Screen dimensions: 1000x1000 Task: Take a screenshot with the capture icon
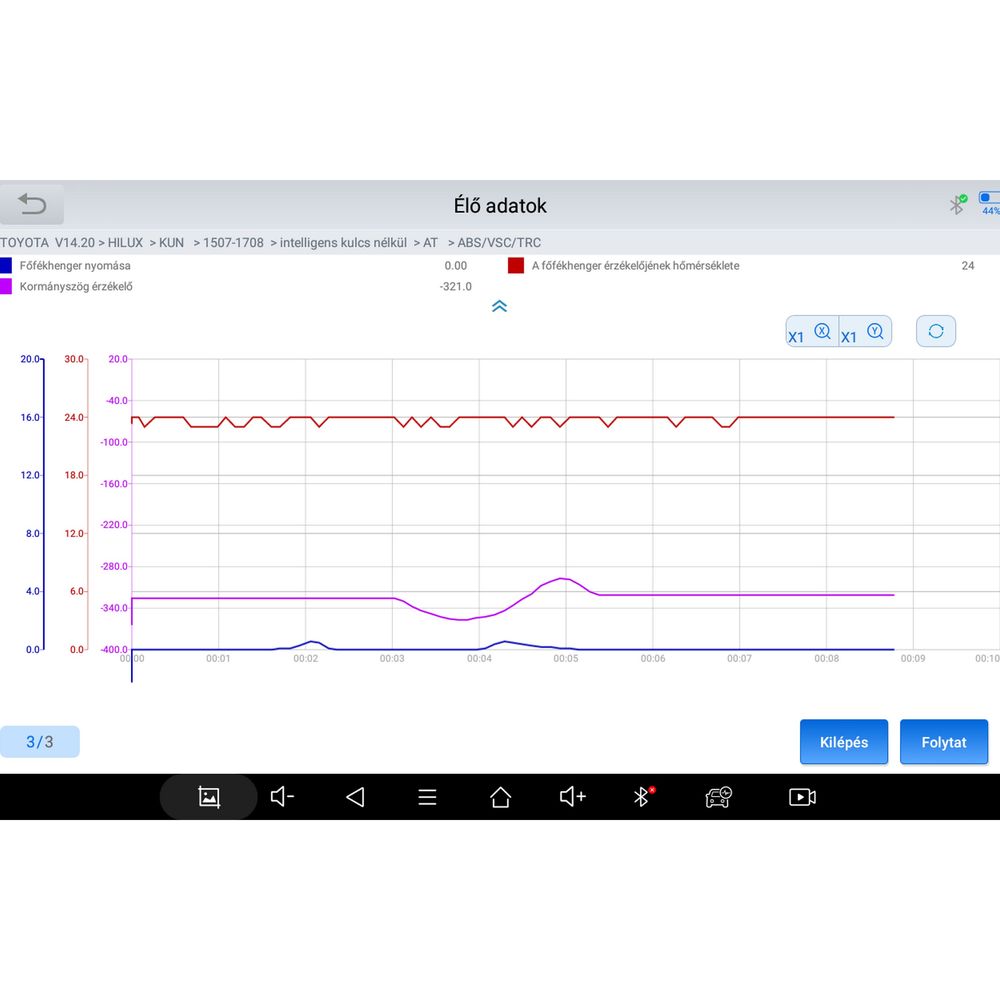209,797
